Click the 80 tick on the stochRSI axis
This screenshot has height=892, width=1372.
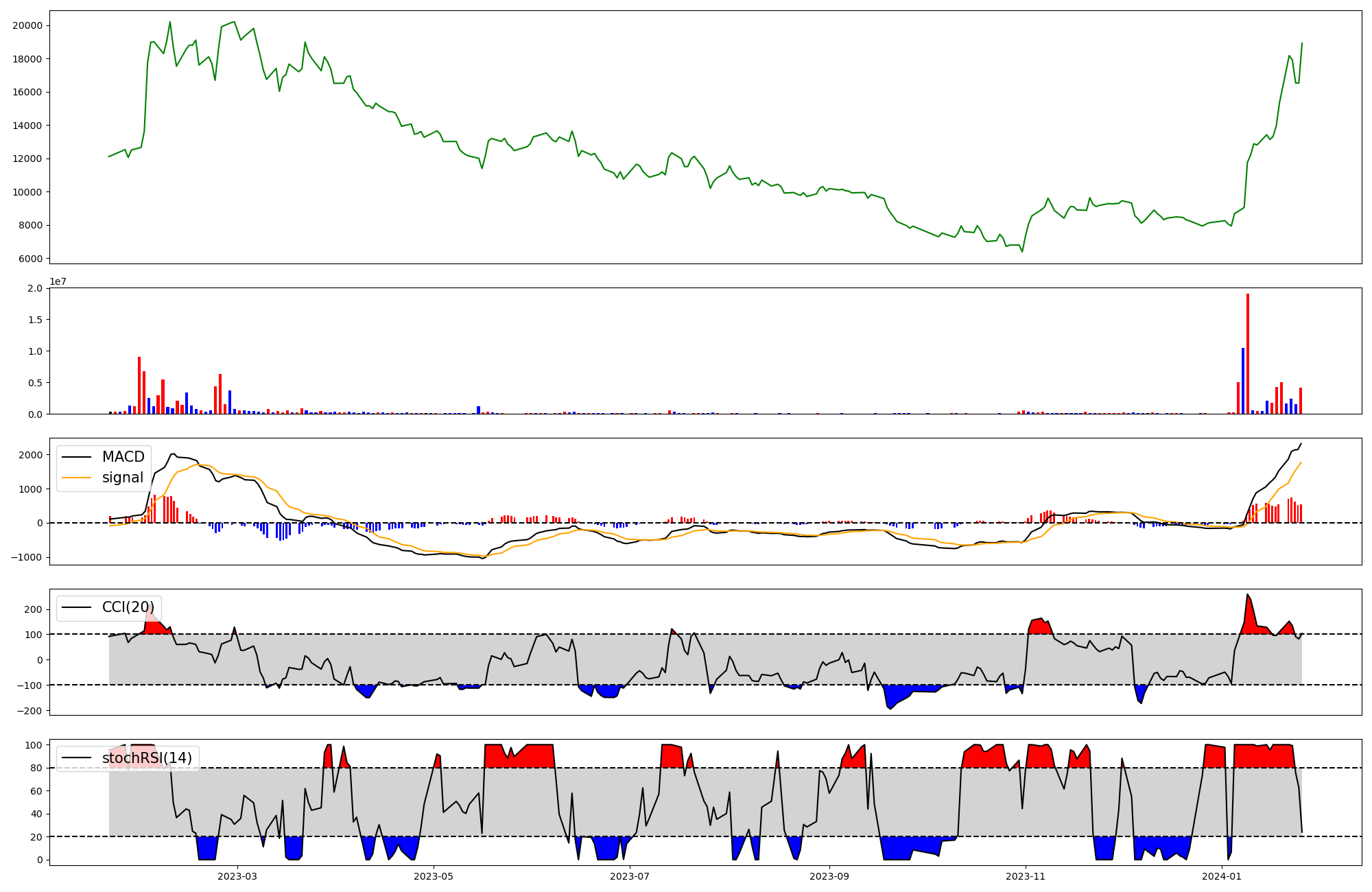click(36, 768)
